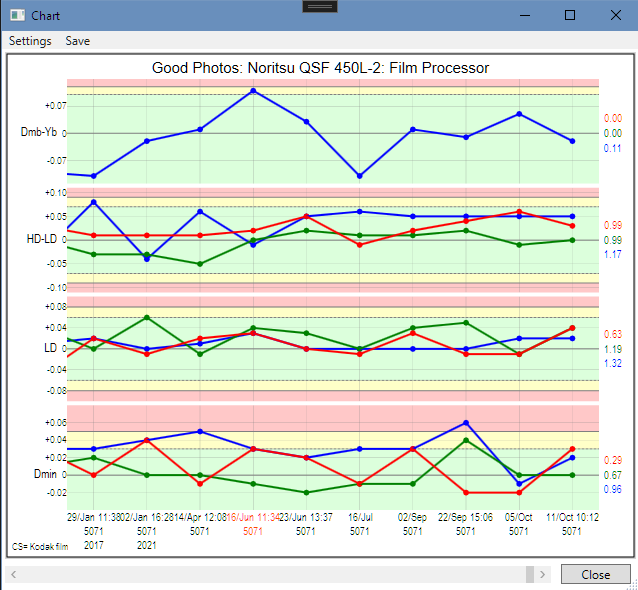
Task: Click the '22/Sep 15:06' date label
Action: coord(465,517)
